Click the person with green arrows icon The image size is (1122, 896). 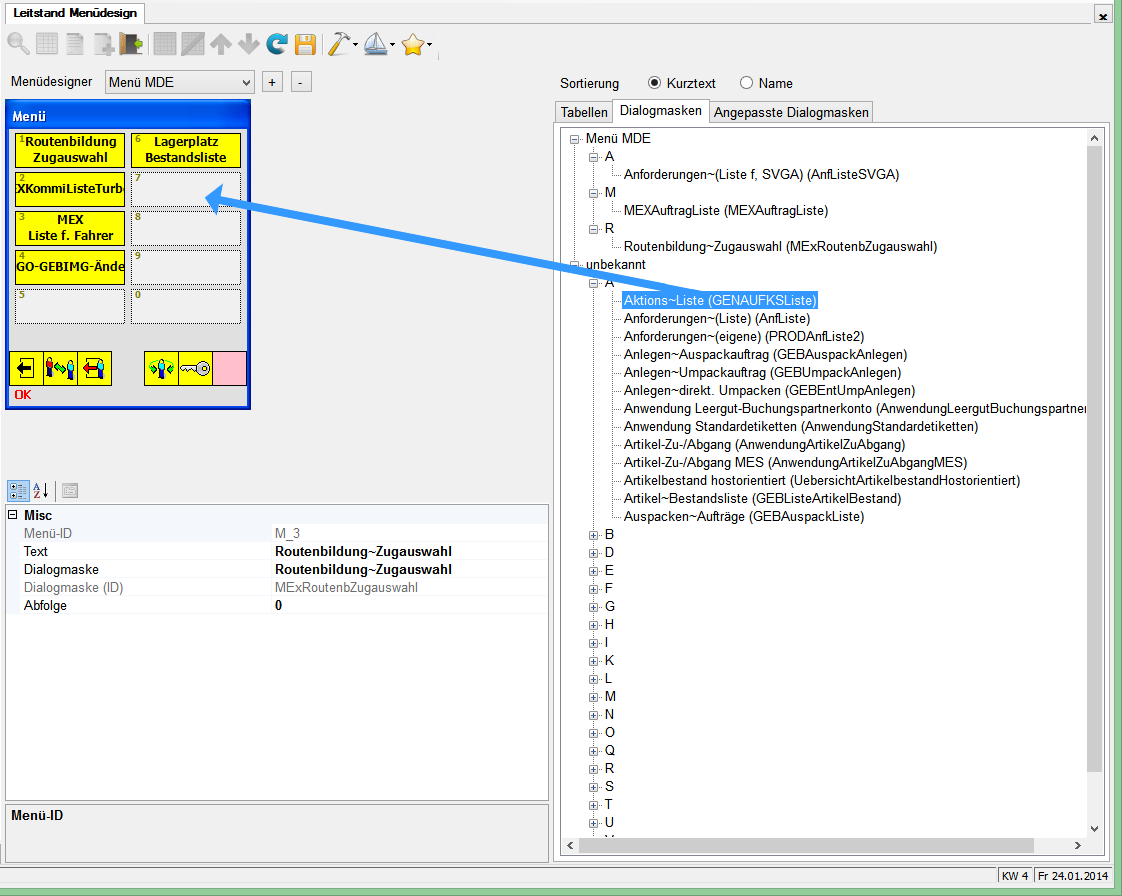click(161, 369)
